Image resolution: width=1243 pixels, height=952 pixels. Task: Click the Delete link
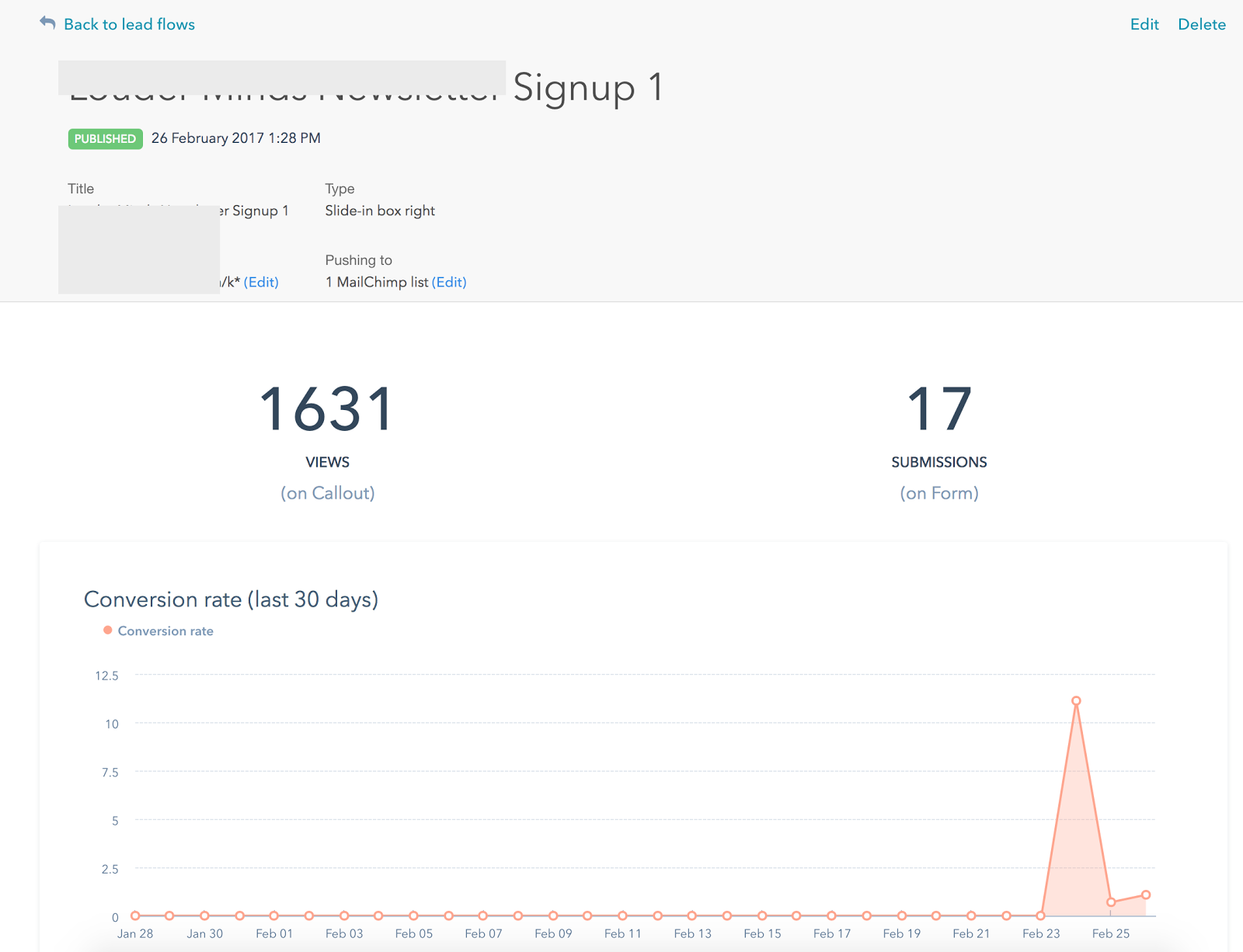coord(1202,24)
